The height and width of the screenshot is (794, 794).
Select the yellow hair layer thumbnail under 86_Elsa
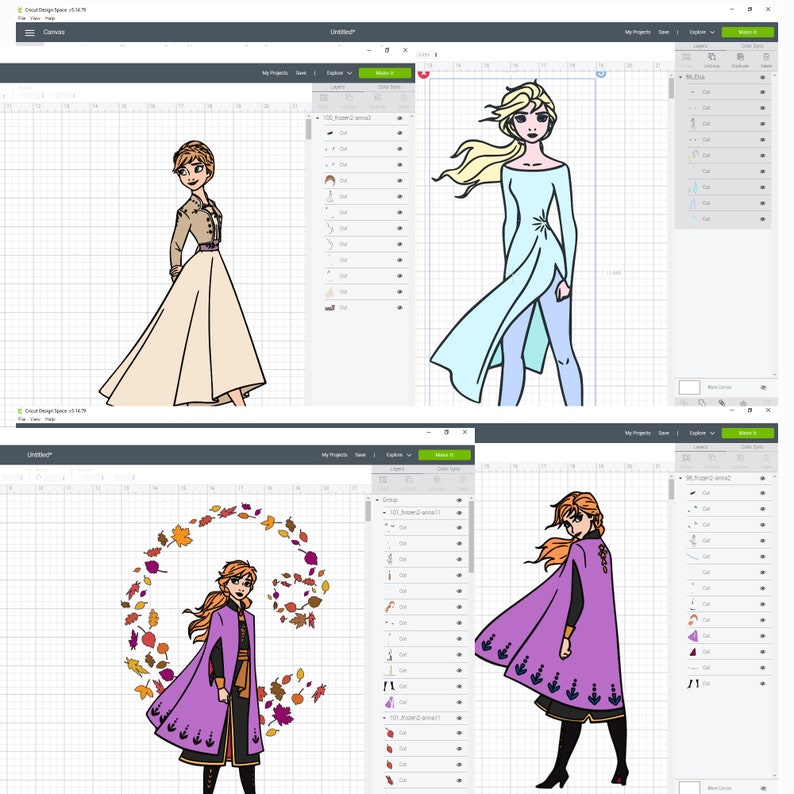(x=693, y=155)
